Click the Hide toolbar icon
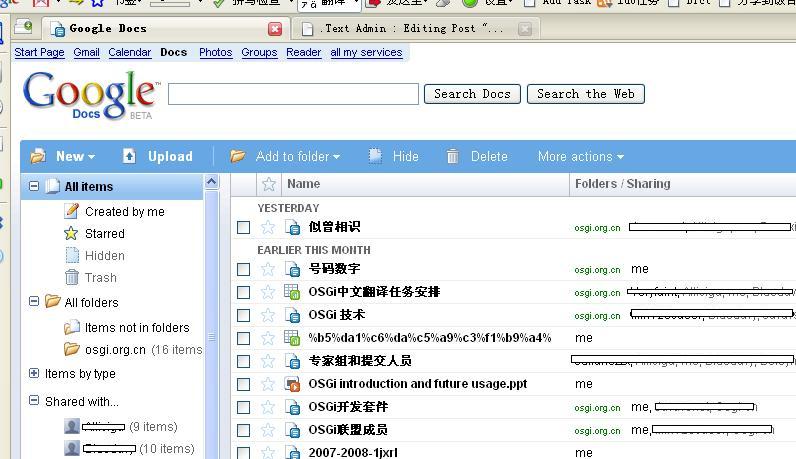796x459 pixels. 375,156
